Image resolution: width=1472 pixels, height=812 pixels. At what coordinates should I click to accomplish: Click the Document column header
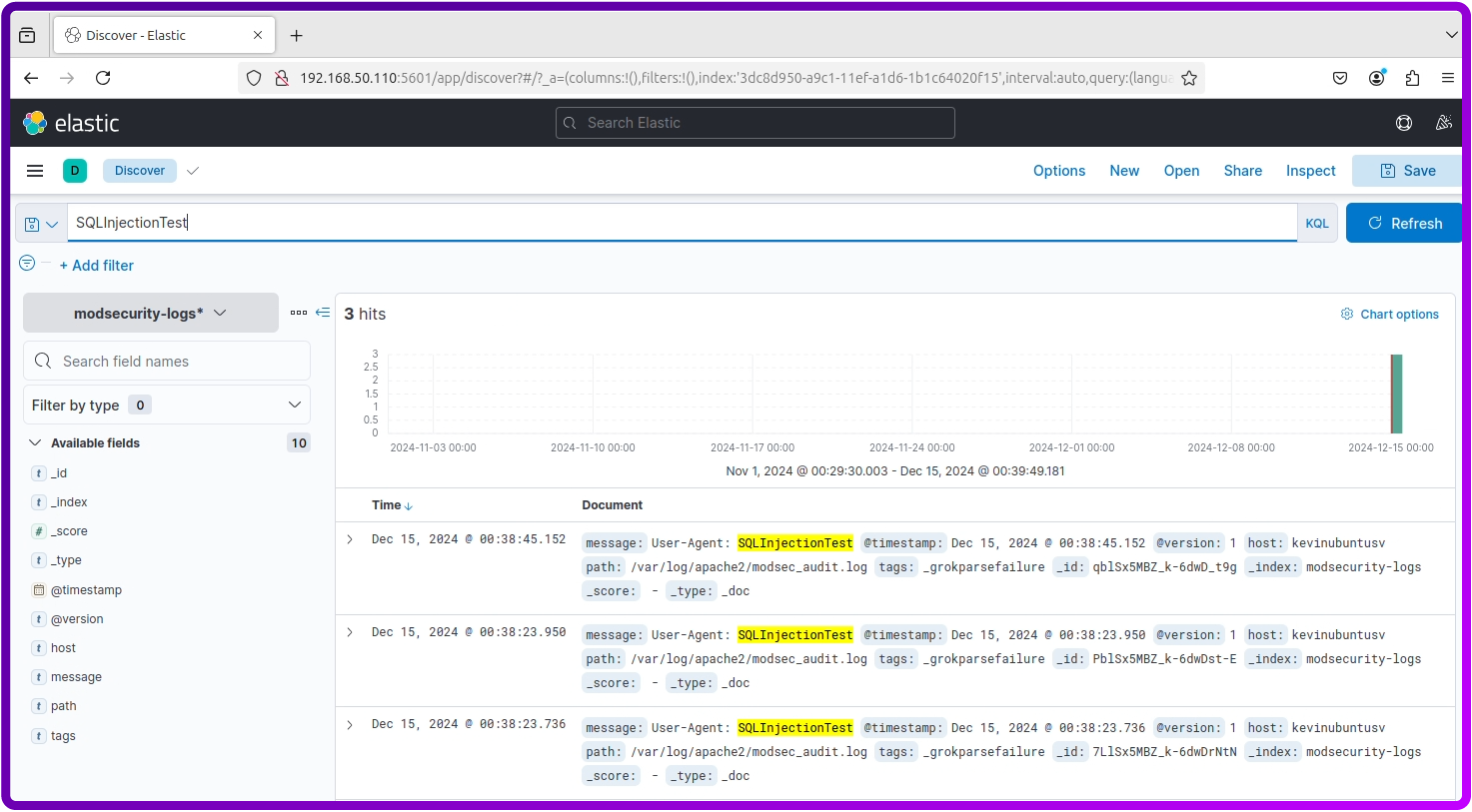click(x=613, y=505)
